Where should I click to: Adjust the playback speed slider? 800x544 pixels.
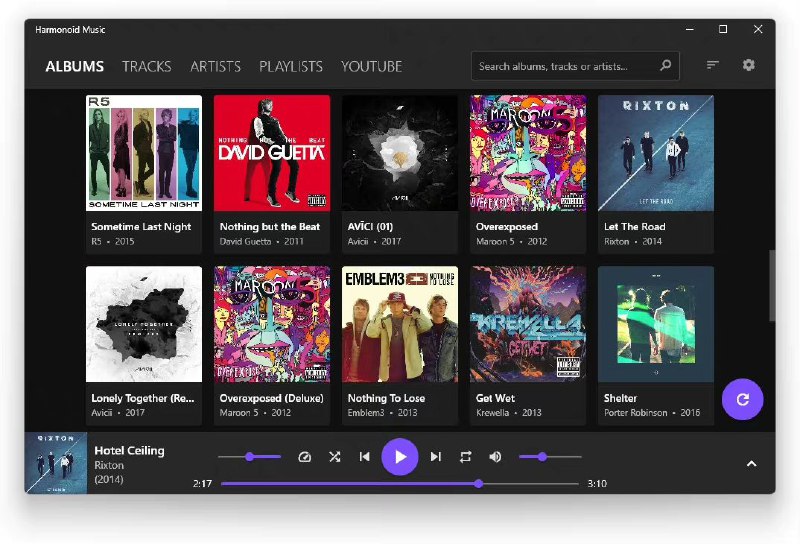point(249,457)
